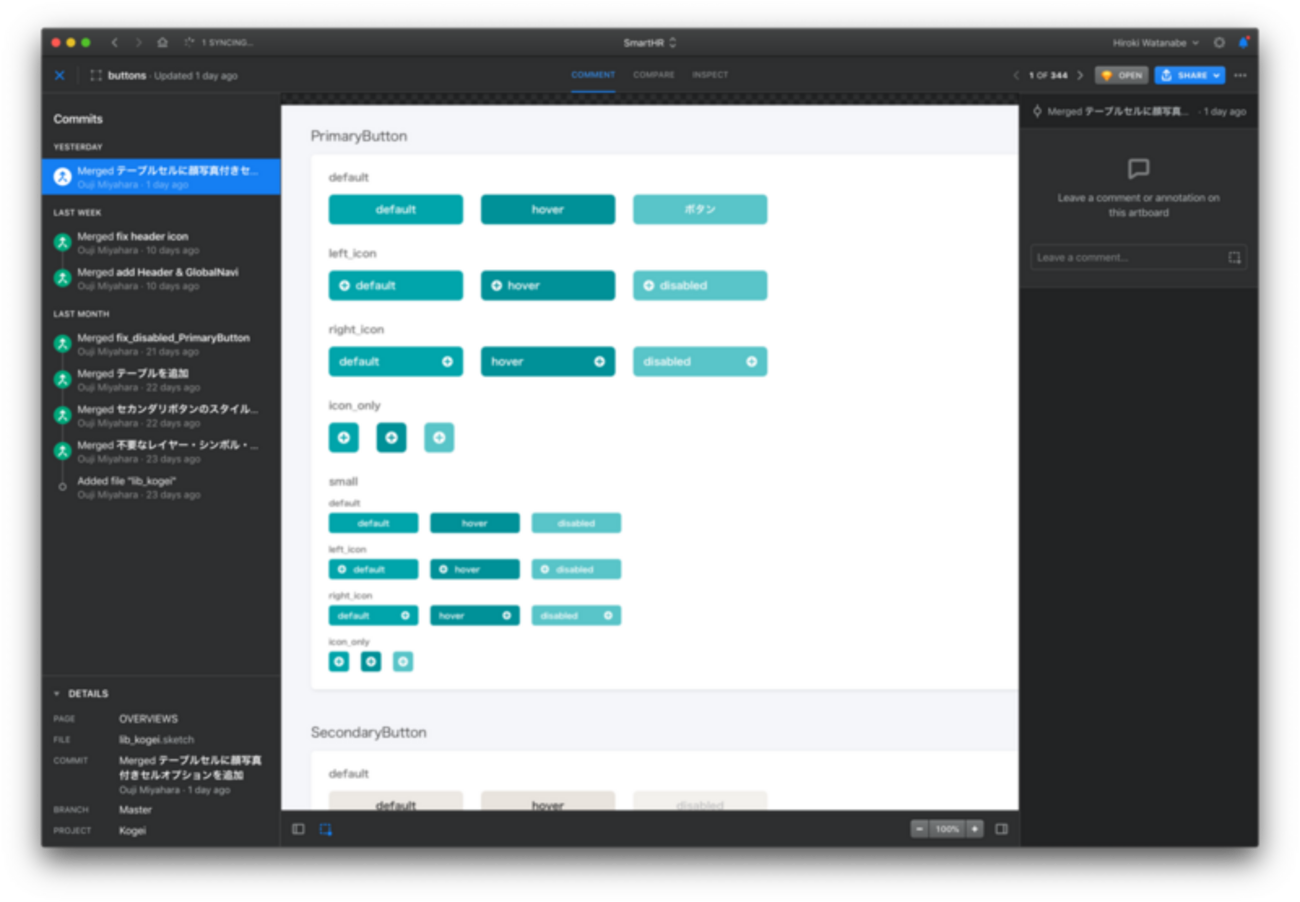Click the 'Leave a comment' input field

[x=1120, y=257]
